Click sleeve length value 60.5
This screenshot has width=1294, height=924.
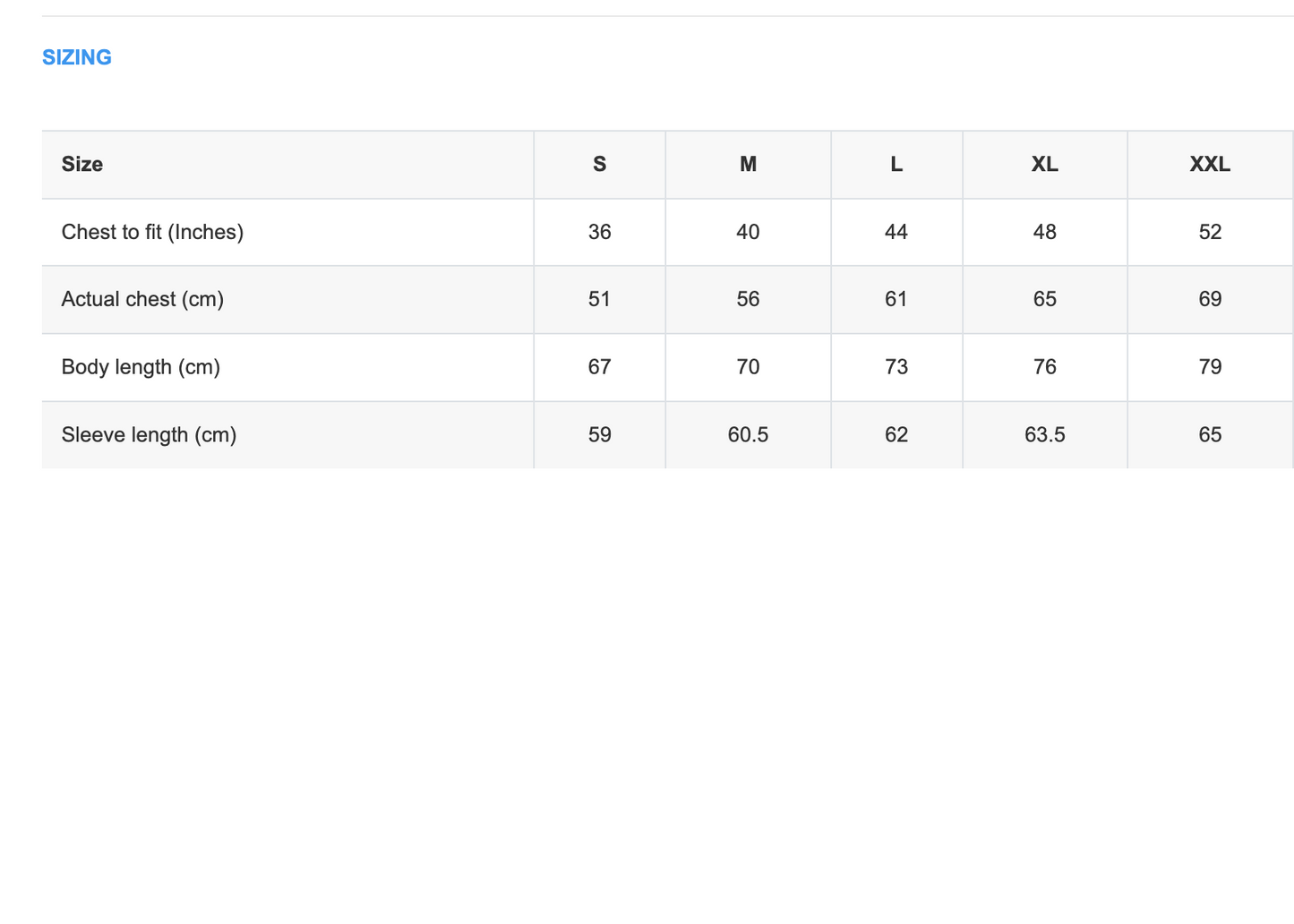pyautogui.click(x=748, y=435)
